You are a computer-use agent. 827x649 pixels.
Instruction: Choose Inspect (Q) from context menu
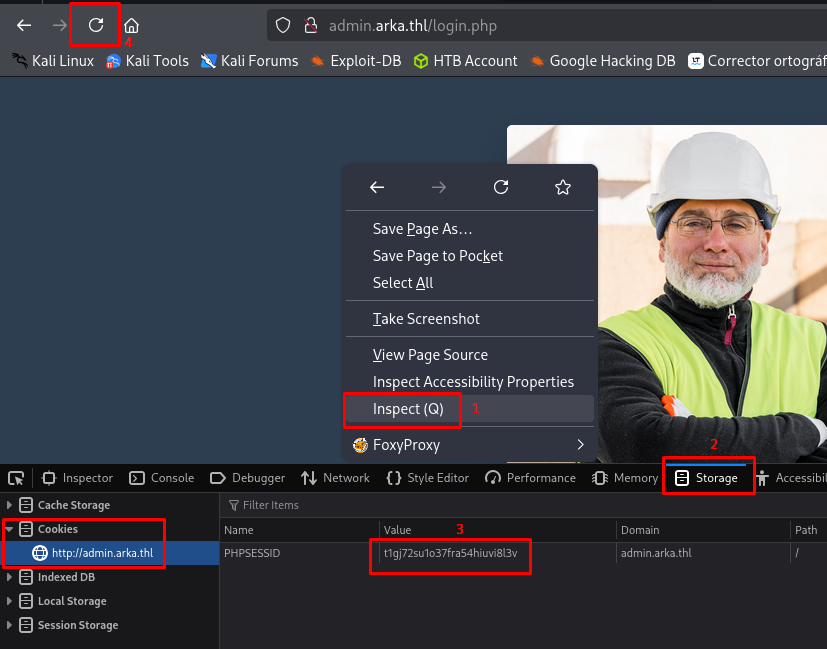pyautogui.click(x=408, y=409)
